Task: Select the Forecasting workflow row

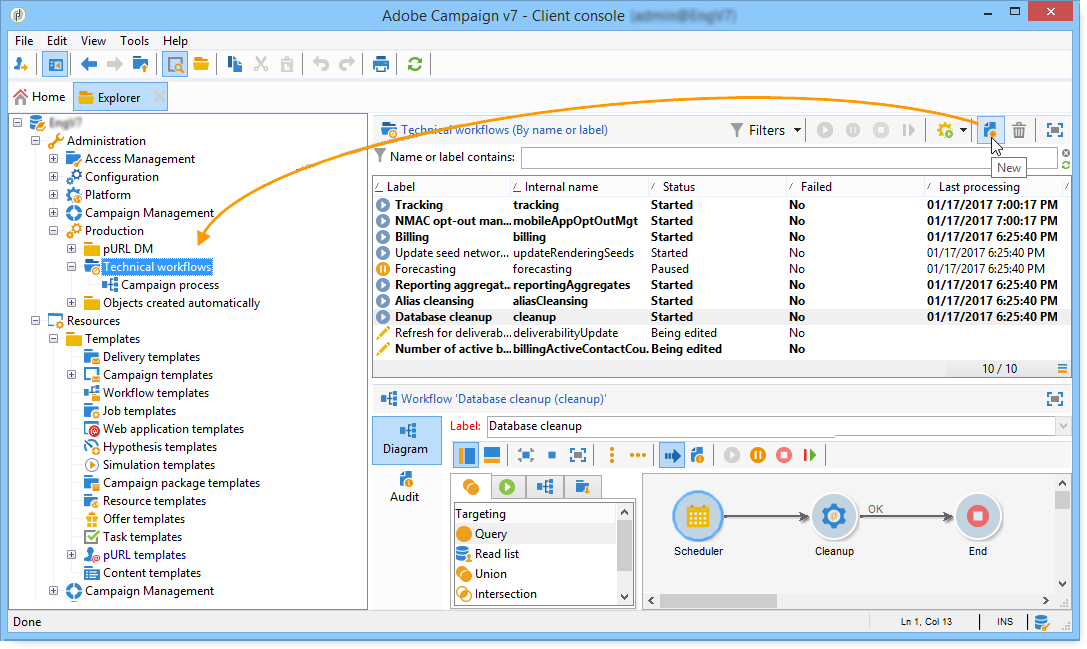Action: 721,269
